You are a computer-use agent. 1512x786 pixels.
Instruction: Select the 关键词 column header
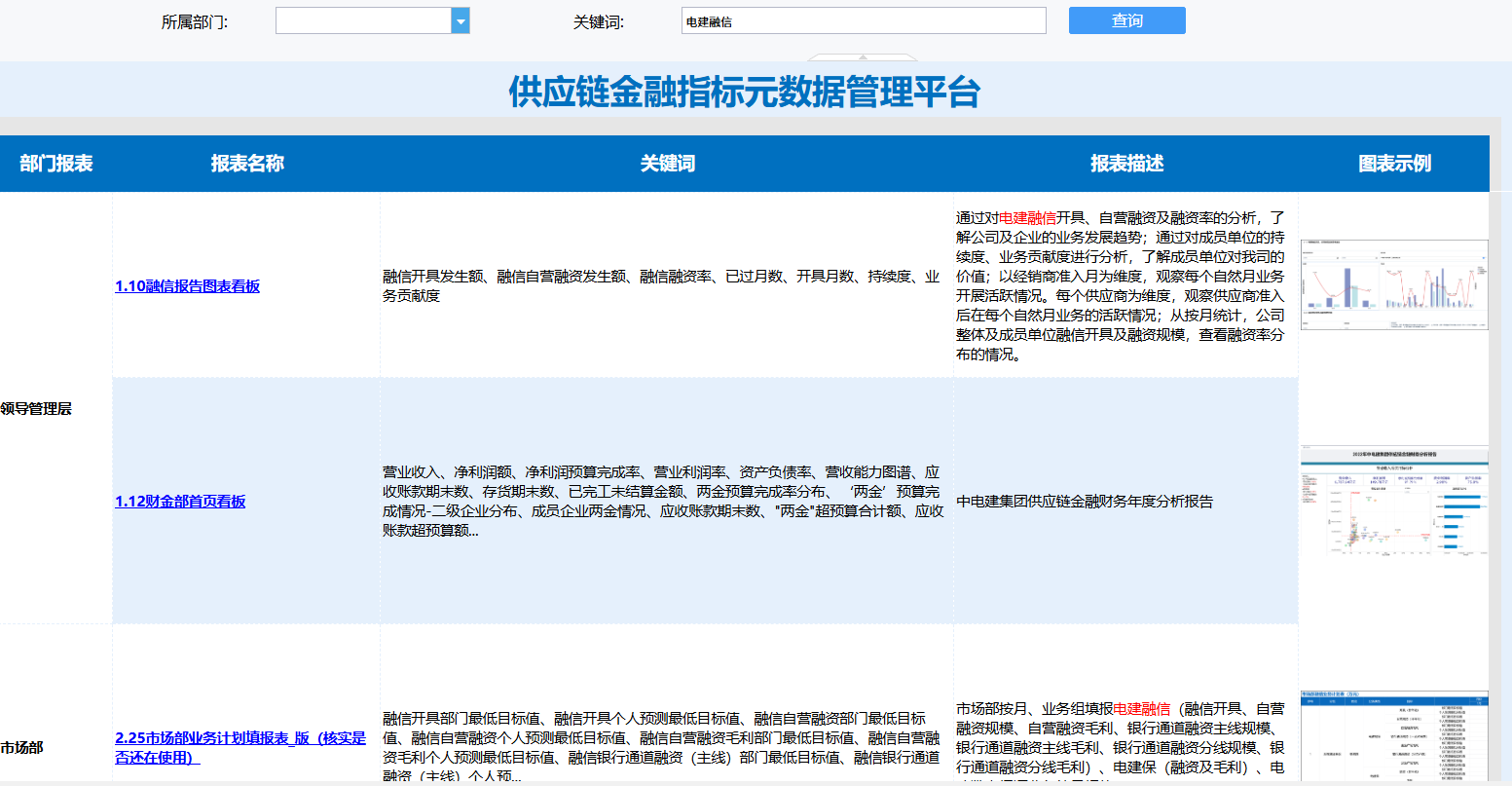pyautogui.click(x=667, y=164)
